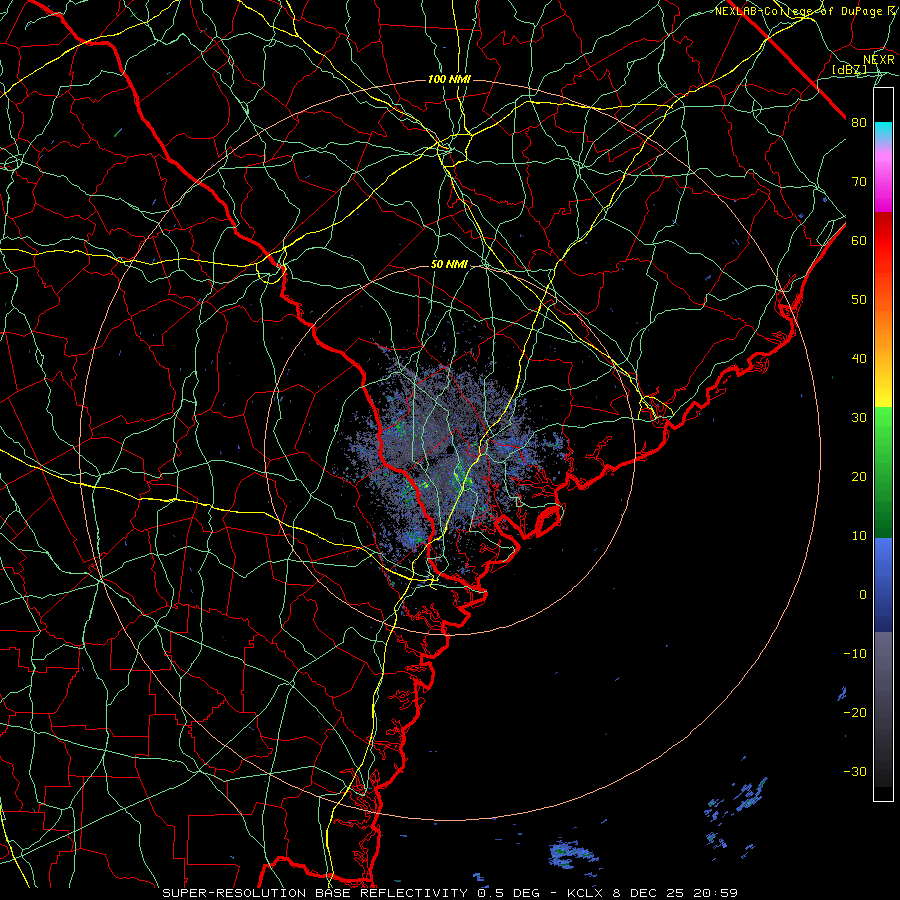Screen dimensions: 900x900
Task: Click the 50 NMI range ring label
Action: (449, 265)
